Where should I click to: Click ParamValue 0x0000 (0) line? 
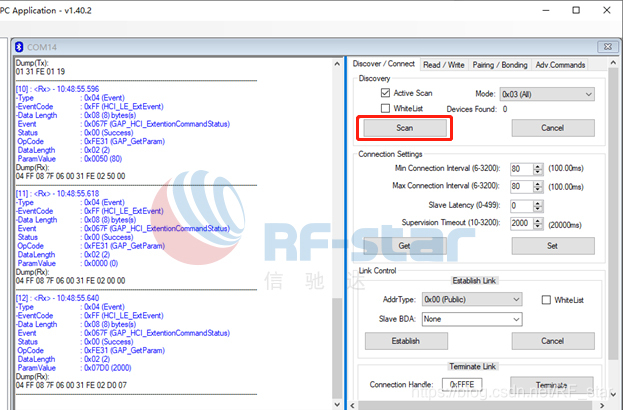coord(68,263)
